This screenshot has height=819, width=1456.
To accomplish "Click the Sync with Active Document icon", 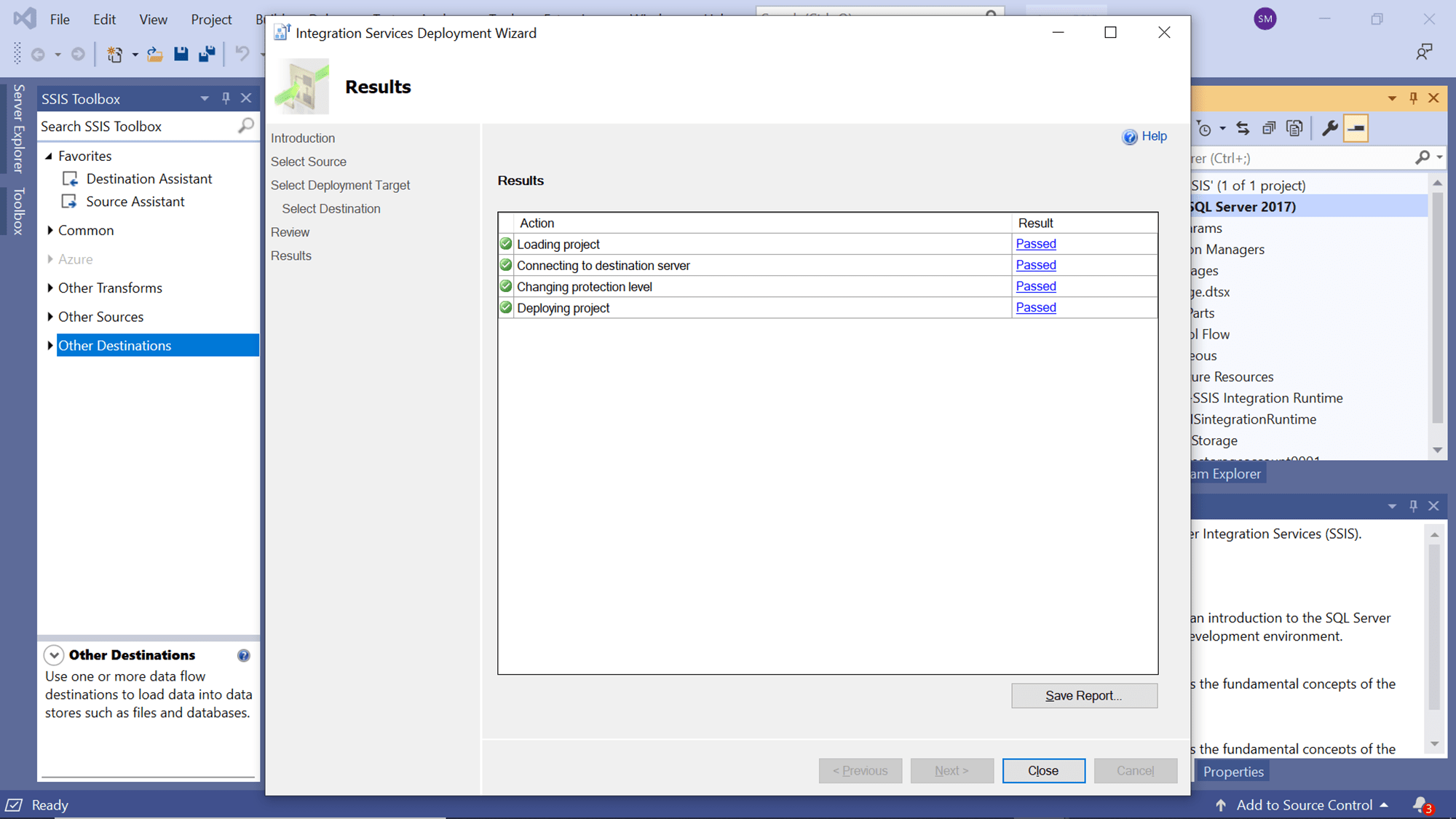I will point(1243,129).
